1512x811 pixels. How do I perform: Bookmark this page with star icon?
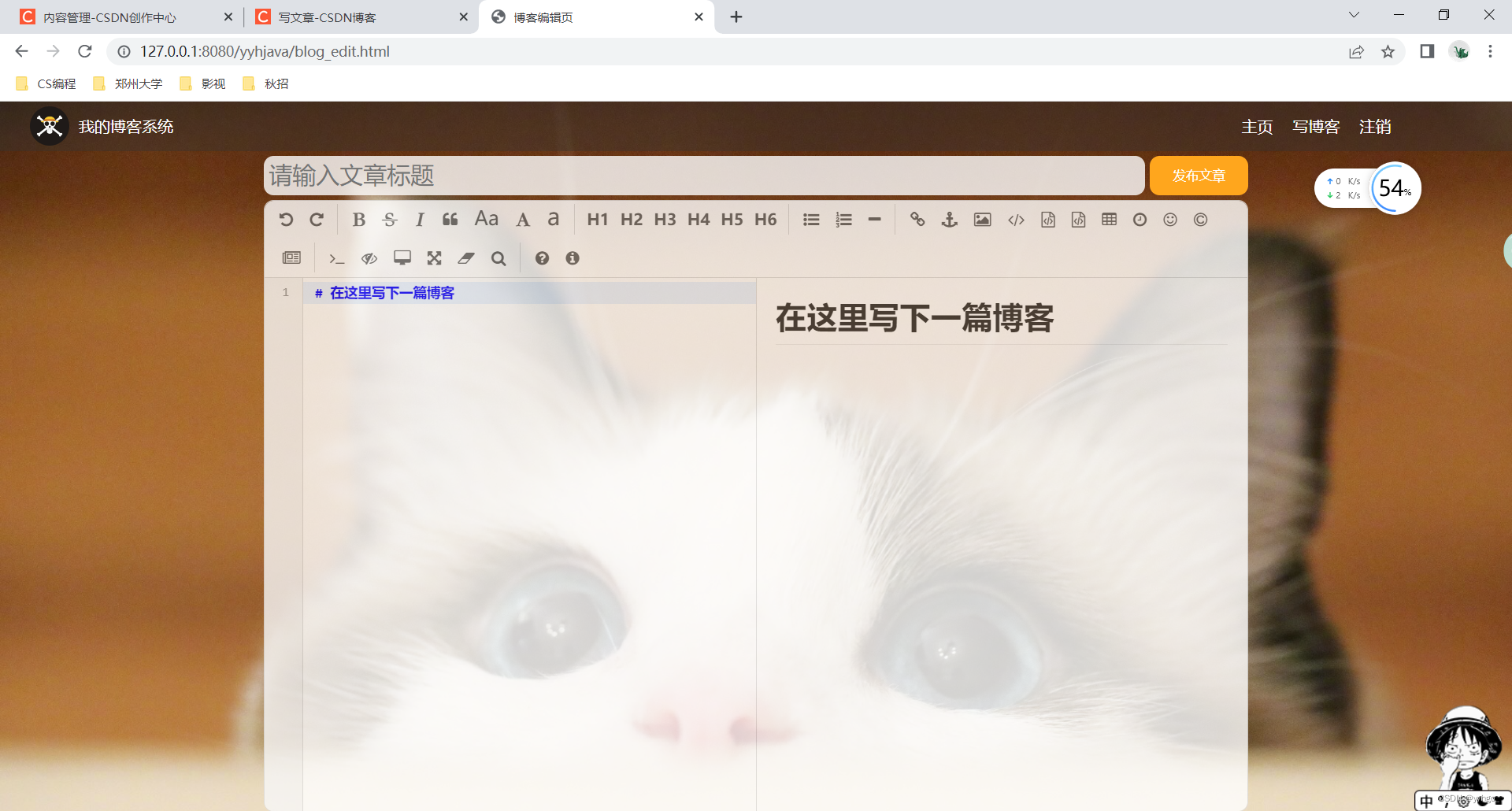tap(1388, 51)
